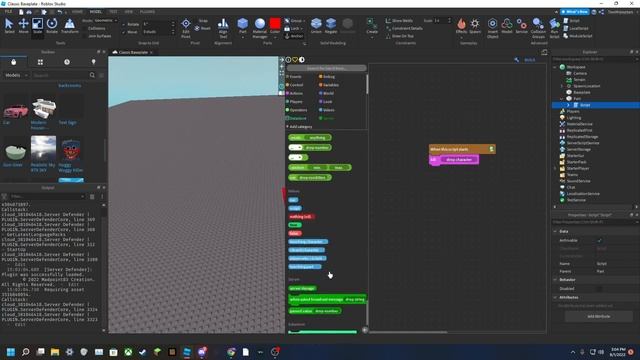640x360 pixels.
Task: Toggle Draw On Top option
Action: (x=400, y=36)
